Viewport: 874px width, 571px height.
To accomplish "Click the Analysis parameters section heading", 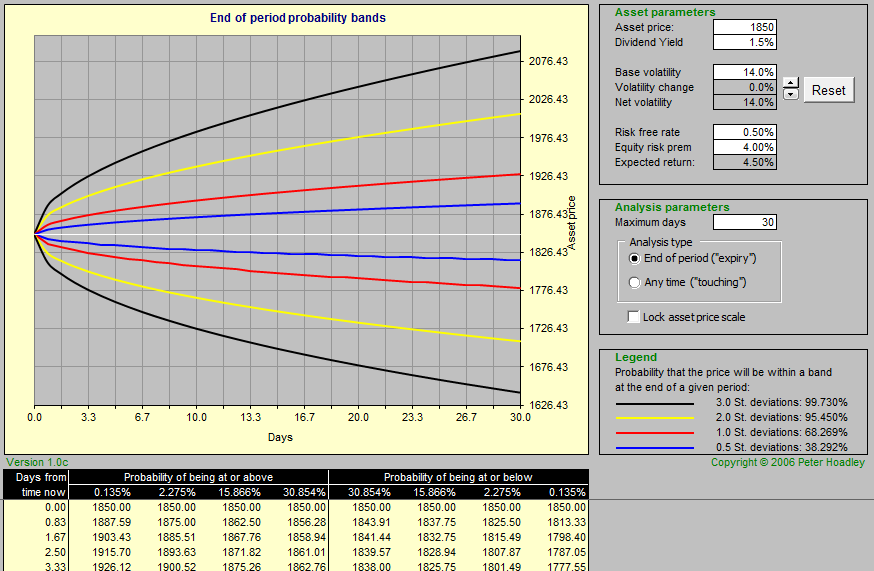I will (x=672, y=207).
